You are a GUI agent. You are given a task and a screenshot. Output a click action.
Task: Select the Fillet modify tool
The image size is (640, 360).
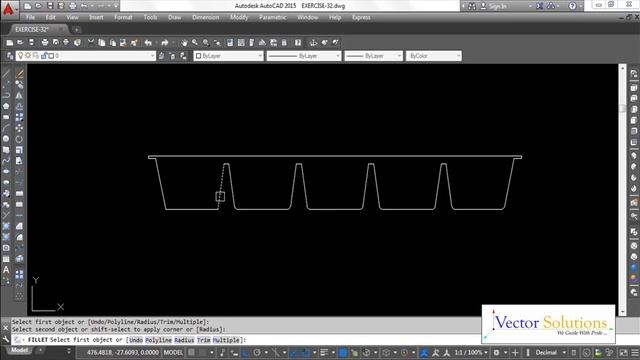coord(19,237)
